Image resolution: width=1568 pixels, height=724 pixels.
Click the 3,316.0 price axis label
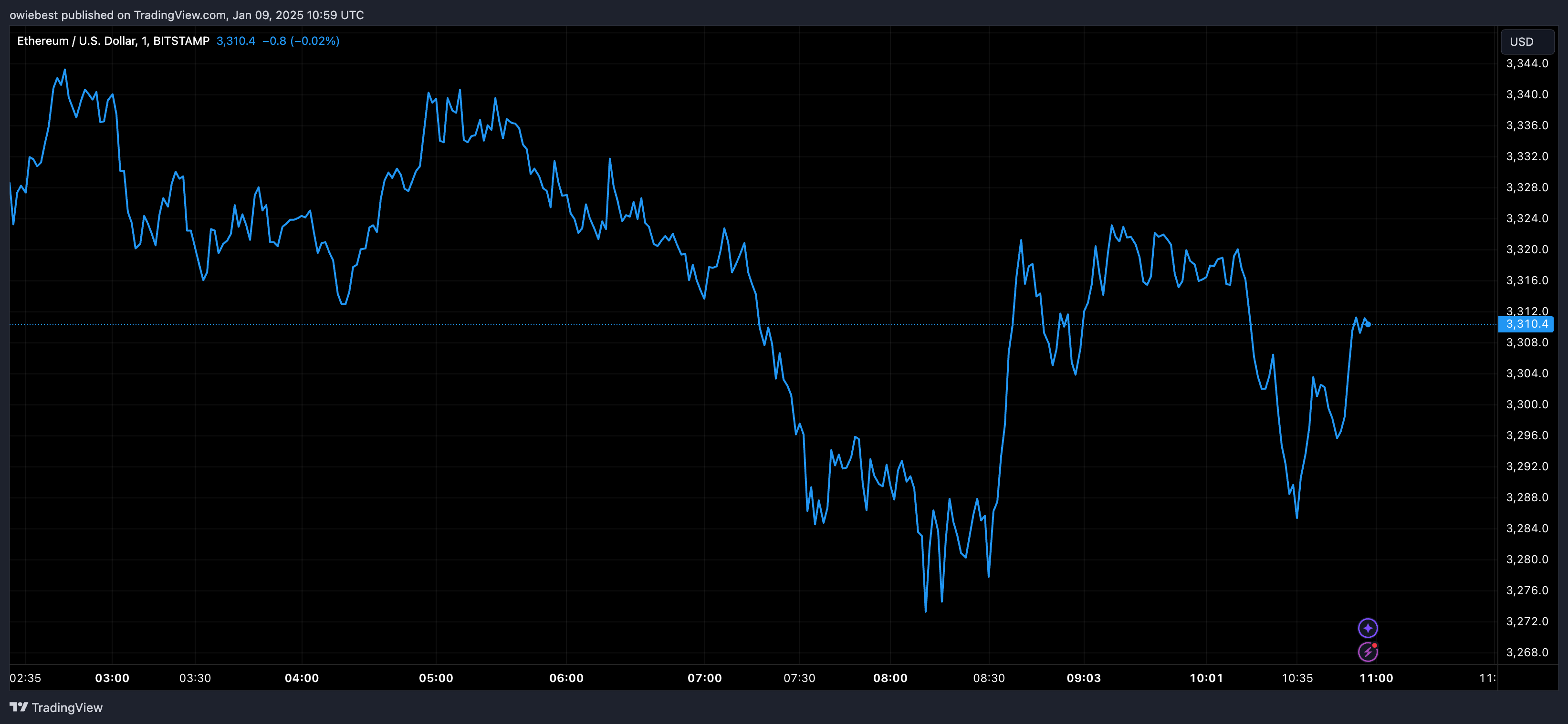1526,280
